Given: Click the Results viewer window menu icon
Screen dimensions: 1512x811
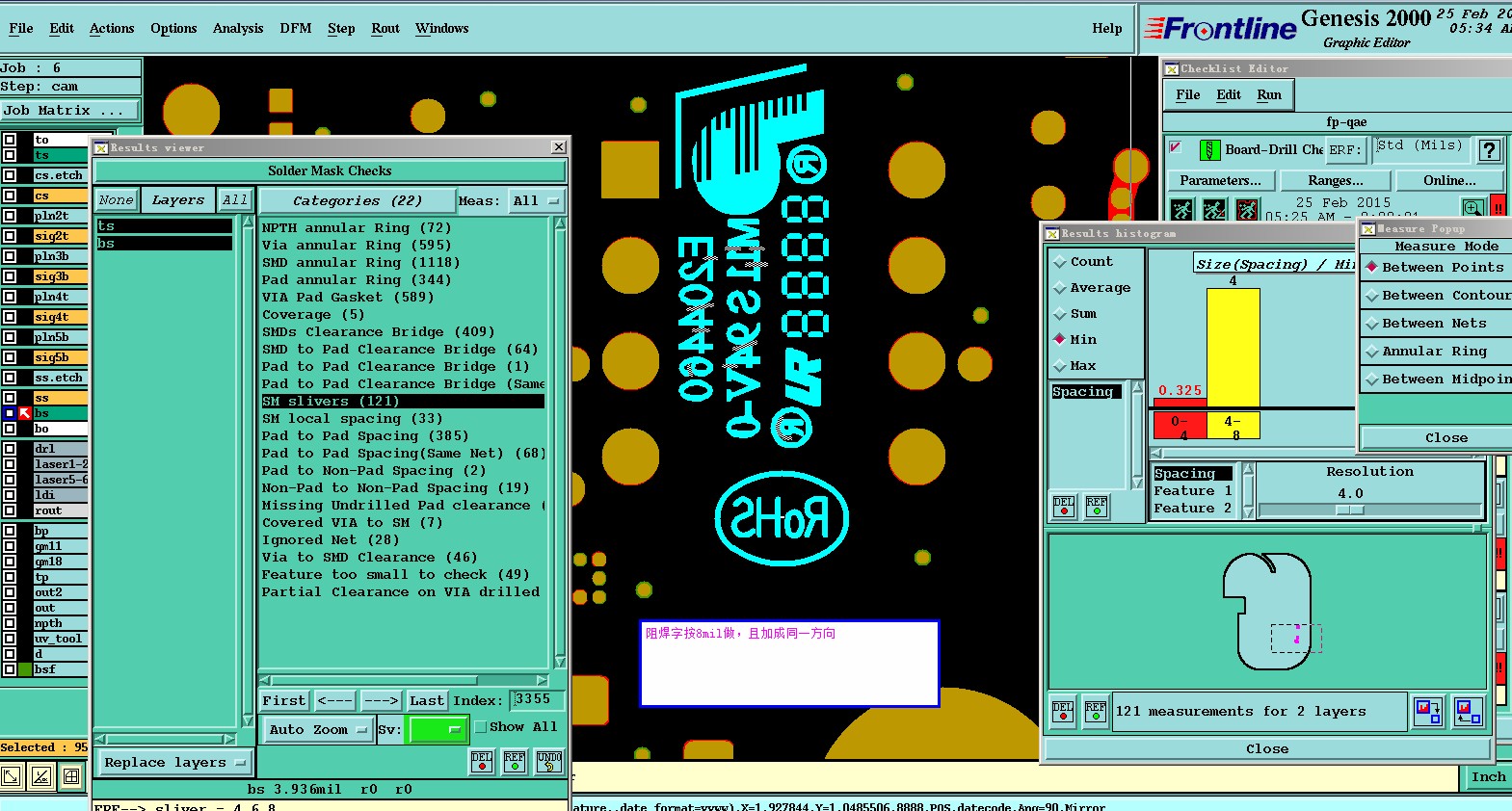Looking at the screenshot, I should (x=100, y=147).
